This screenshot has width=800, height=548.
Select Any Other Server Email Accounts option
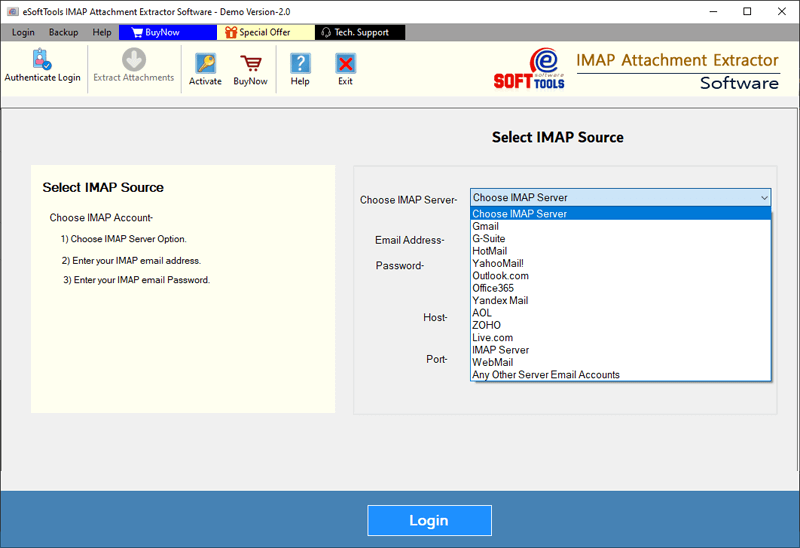coord(620,375)
